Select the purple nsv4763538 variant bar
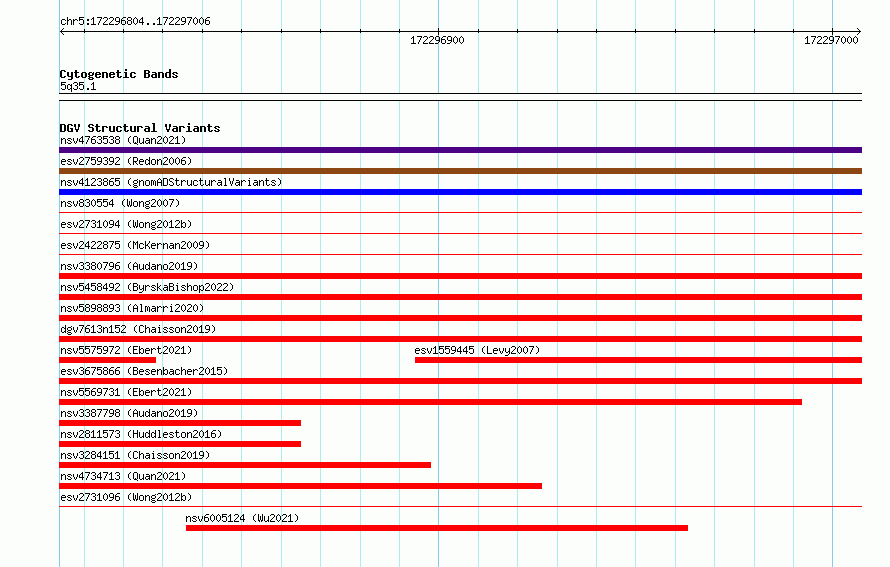 460,150
